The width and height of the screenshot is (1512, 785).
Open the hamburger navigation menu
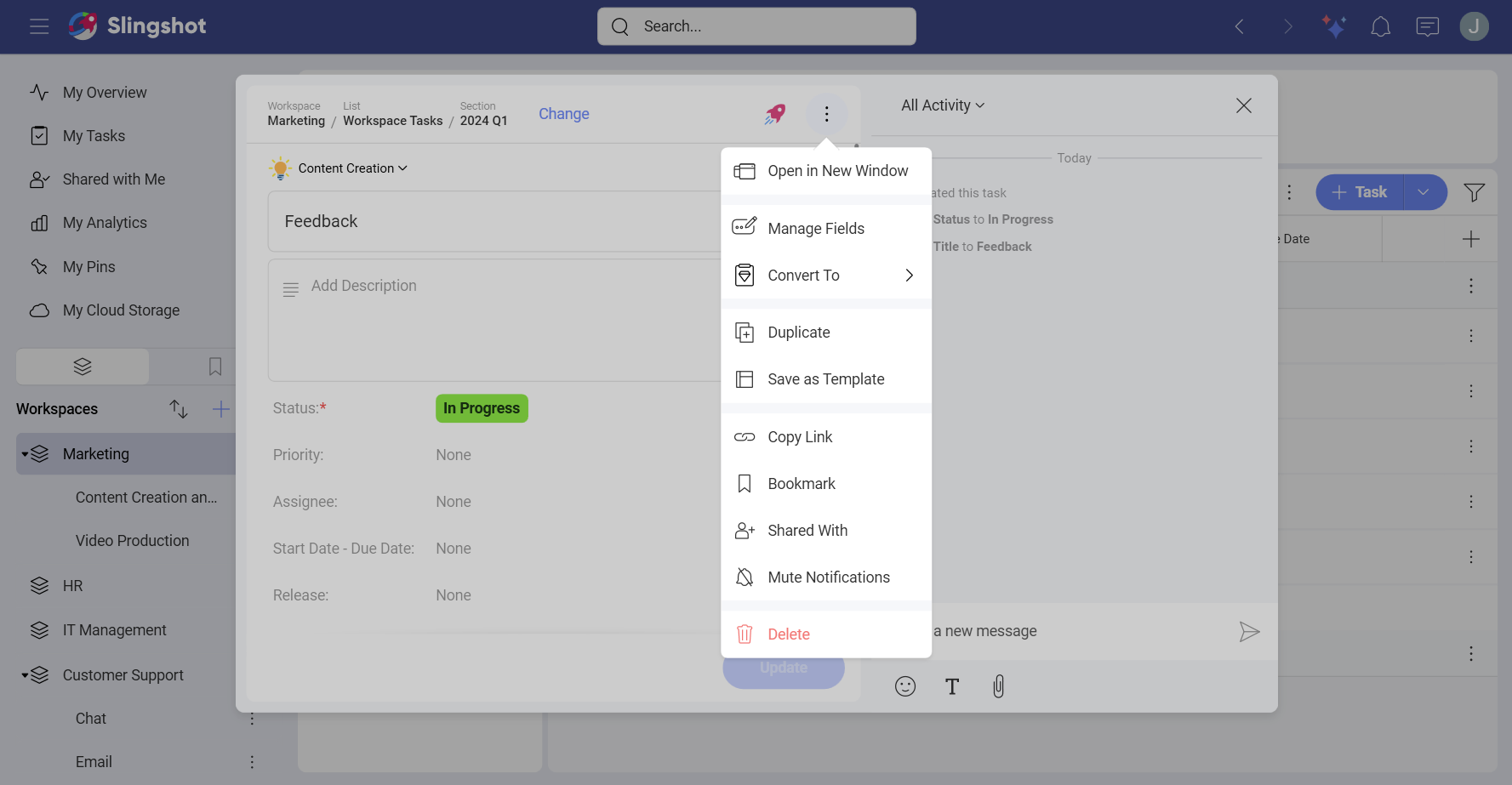pos(39,26)
